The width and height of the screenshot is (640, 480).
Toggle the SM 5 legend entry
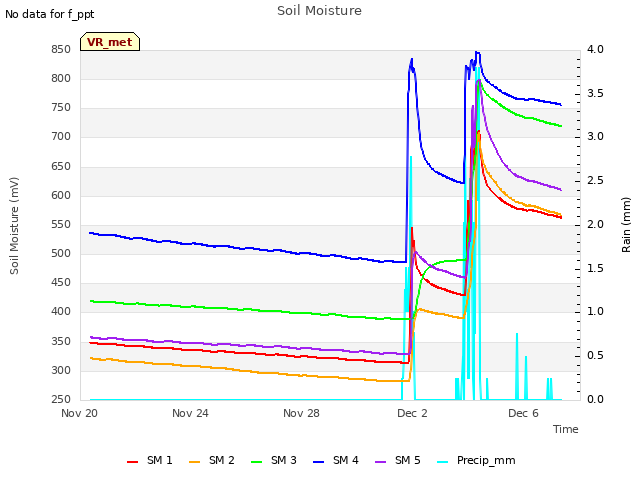click(398, 460)
